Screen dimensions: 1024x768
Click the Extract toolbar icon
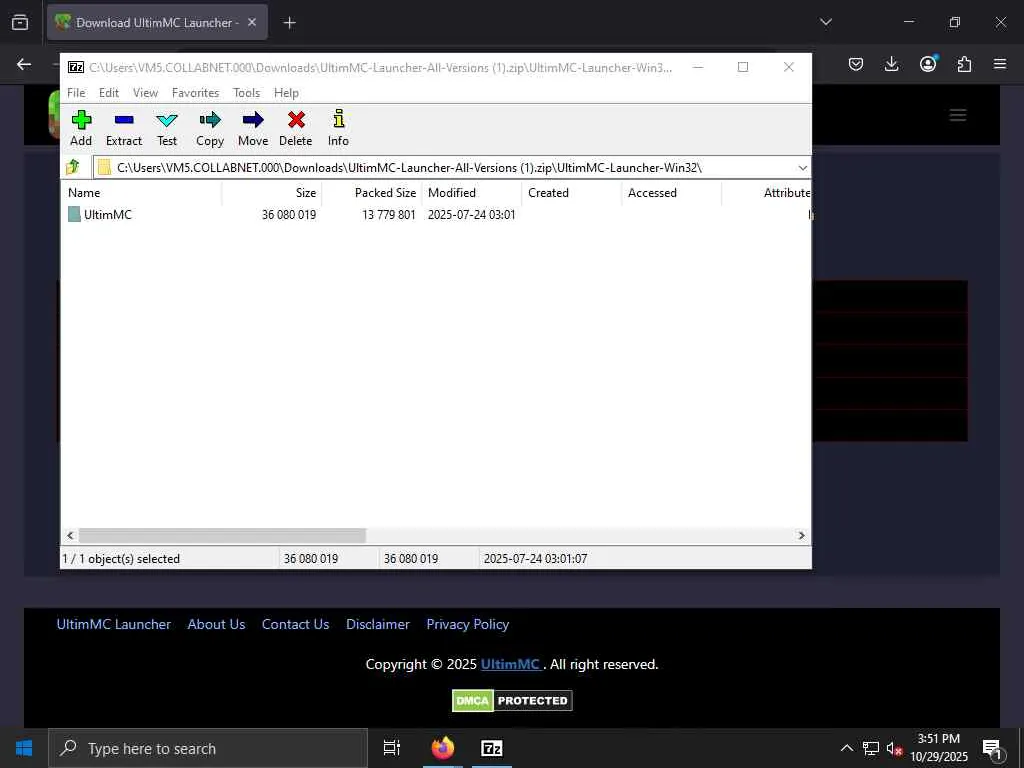click(x=123, y=128)
